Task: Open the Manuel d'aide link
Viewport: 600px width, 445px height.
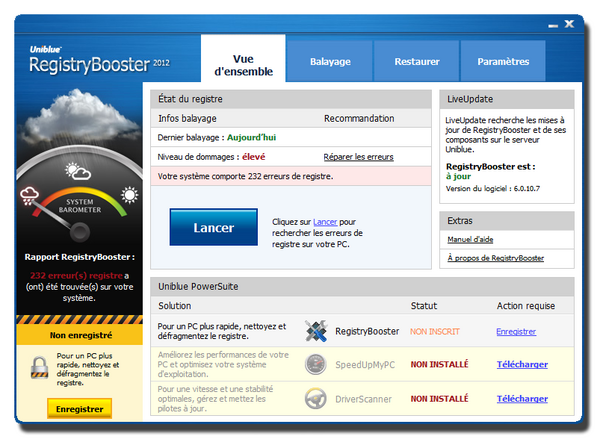Action: click(470, 240)
